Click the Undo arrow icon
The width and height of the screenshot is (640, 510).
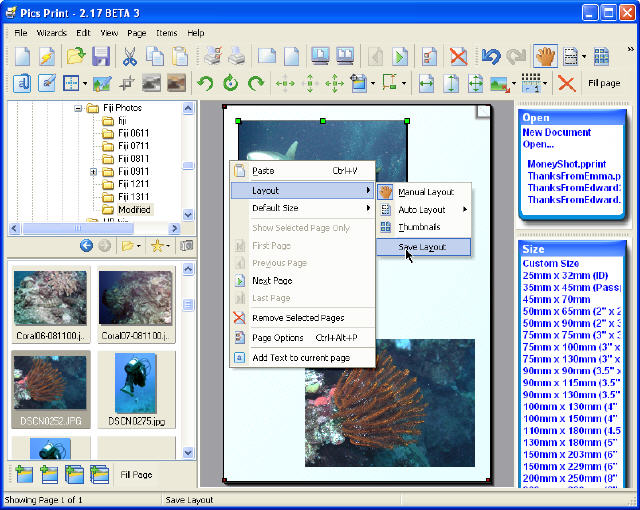coord(490,57)
